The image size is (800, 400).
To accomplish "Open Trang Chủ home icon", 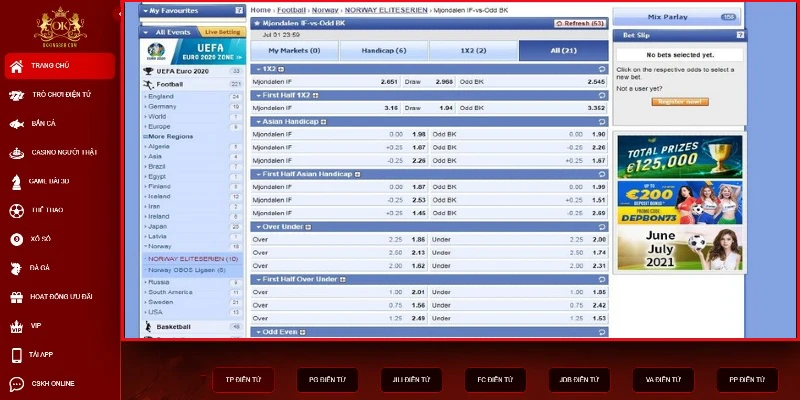I will 17,66.
